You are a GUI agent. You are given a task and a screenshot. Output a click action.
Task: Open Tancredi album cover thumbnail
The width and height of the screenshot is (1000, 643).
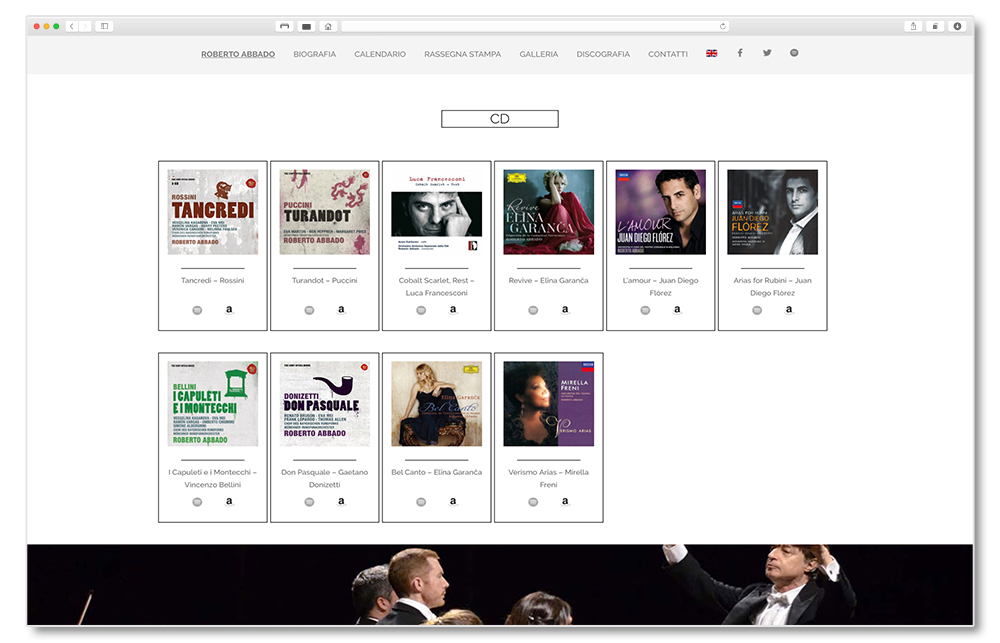[213, 212]
